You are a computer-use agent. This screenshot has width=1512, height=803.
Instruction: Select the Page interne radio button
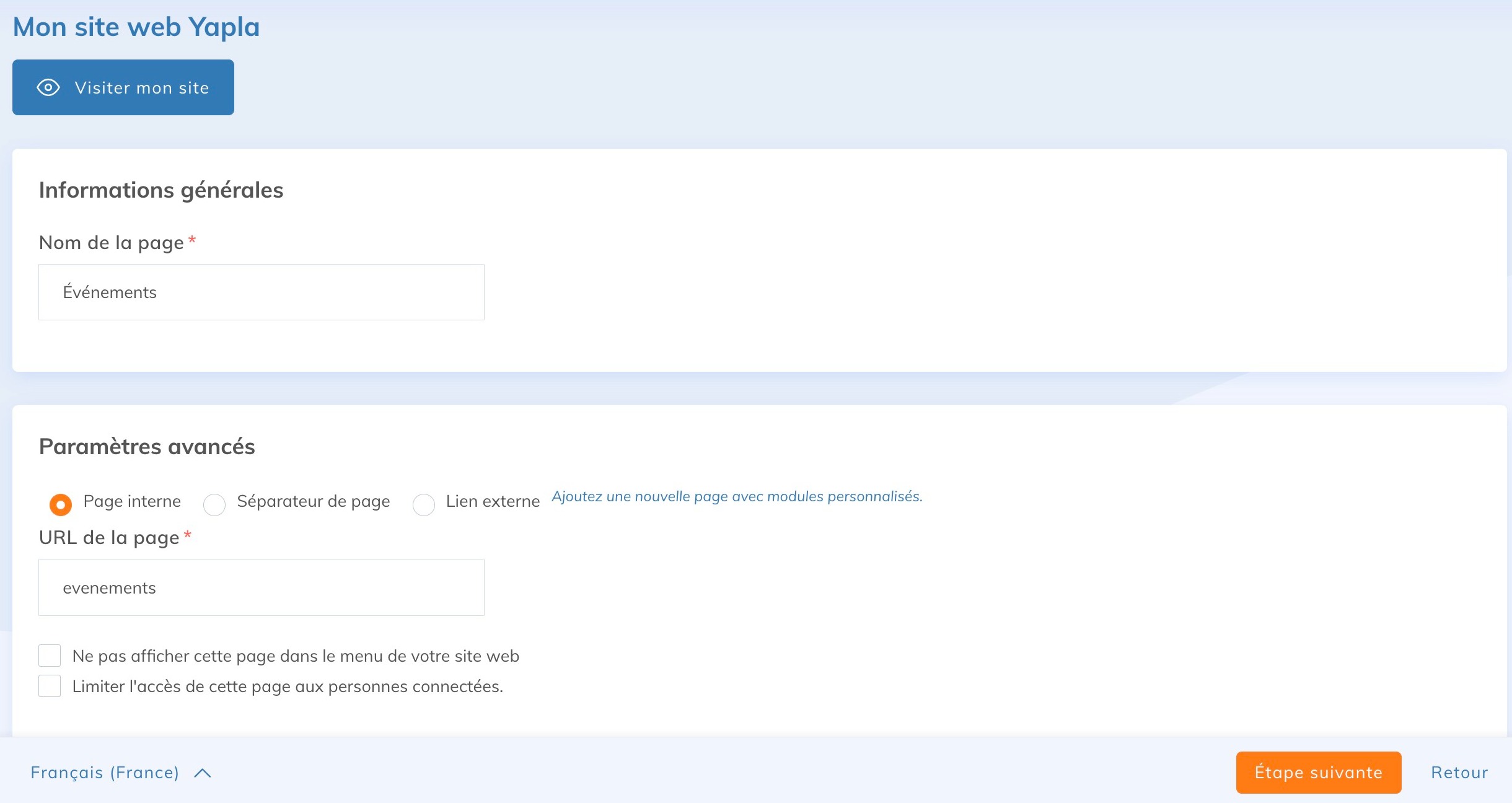coord(61,504)
